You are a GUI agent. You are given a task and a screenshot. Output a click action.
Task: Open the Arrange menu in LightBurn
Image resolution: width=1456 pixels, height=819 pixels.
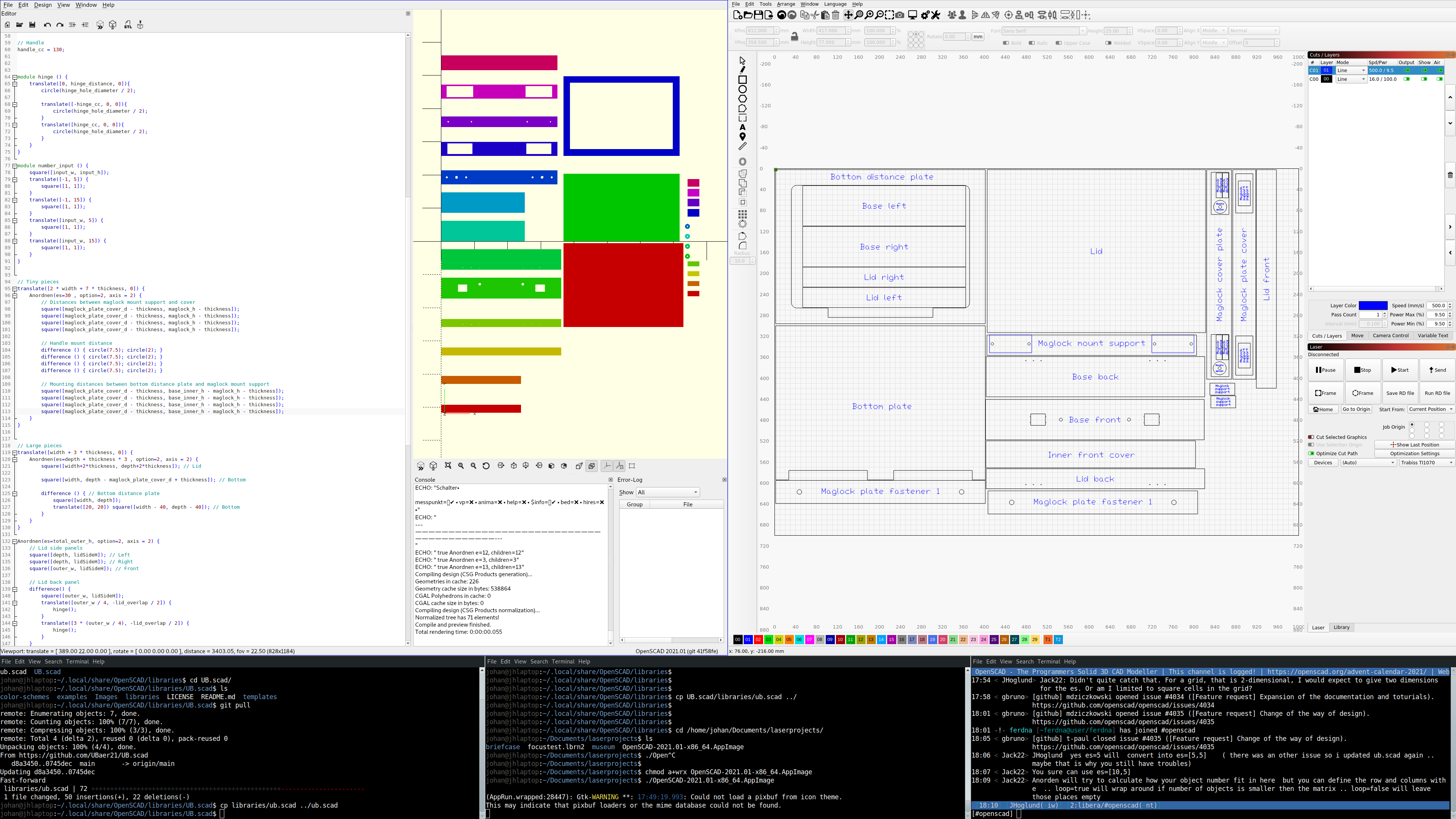[x=785, y=4]
